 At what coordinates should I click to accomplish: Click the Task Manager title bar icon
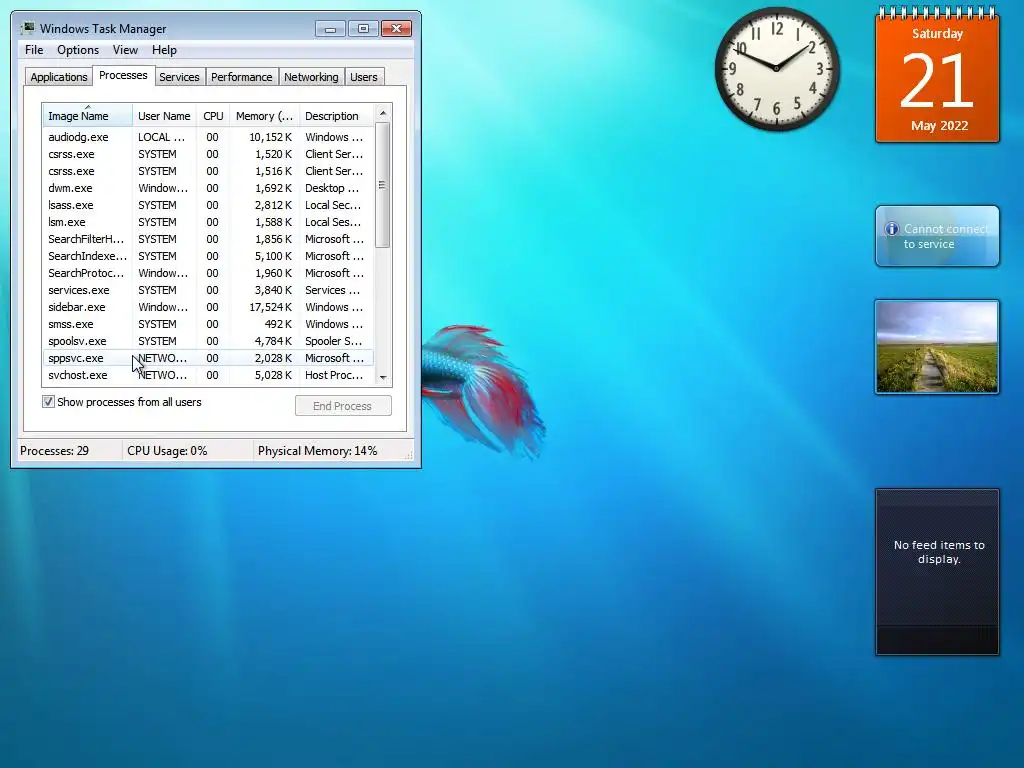pos(27,28)
